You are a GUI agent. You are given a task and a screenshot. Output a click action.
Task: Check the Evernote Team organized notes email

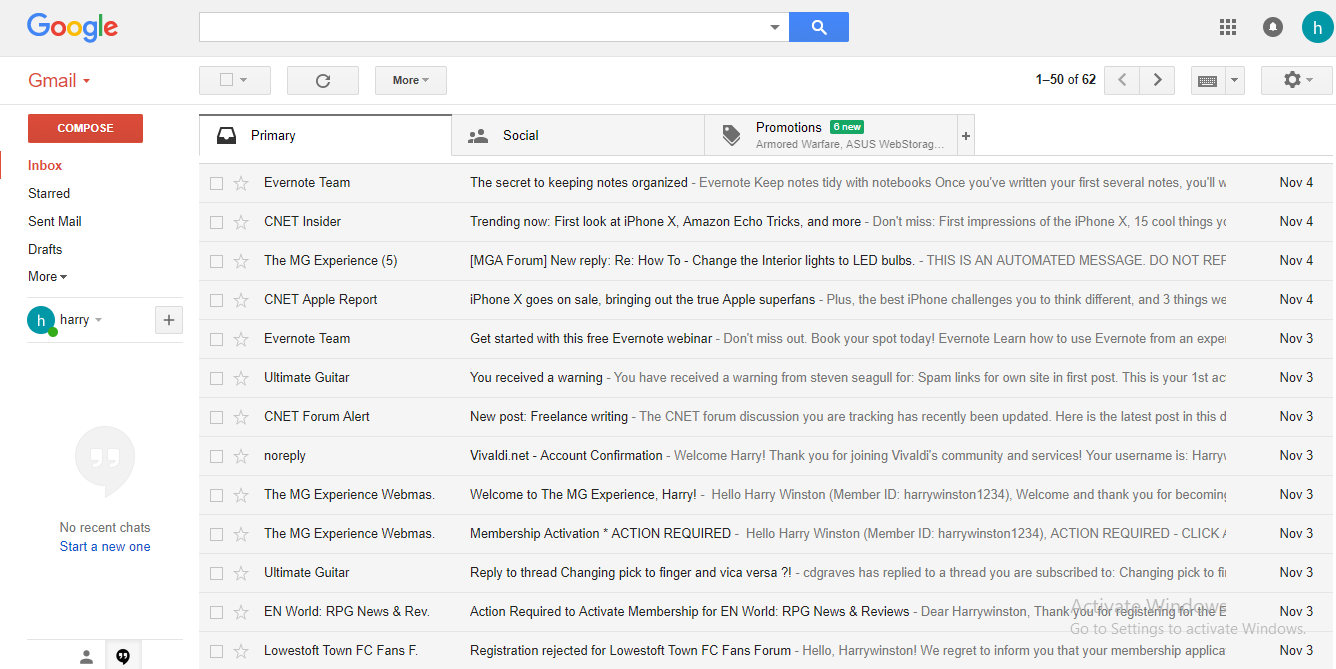(216, 183)
